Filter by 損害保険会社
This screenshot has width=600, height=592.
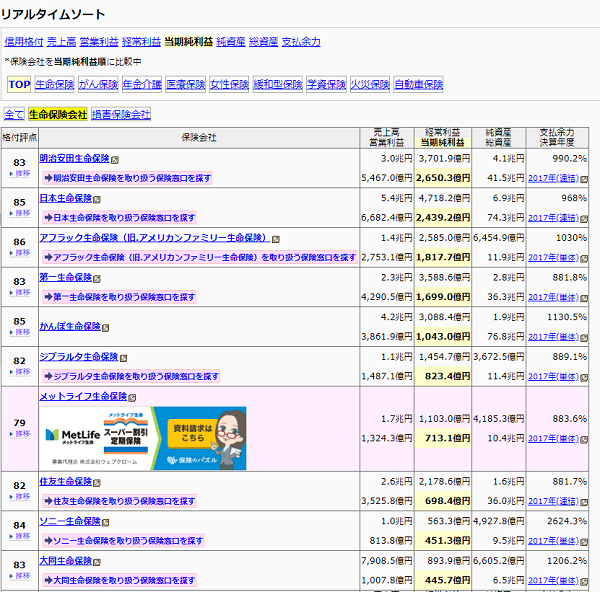coord(121,114)
